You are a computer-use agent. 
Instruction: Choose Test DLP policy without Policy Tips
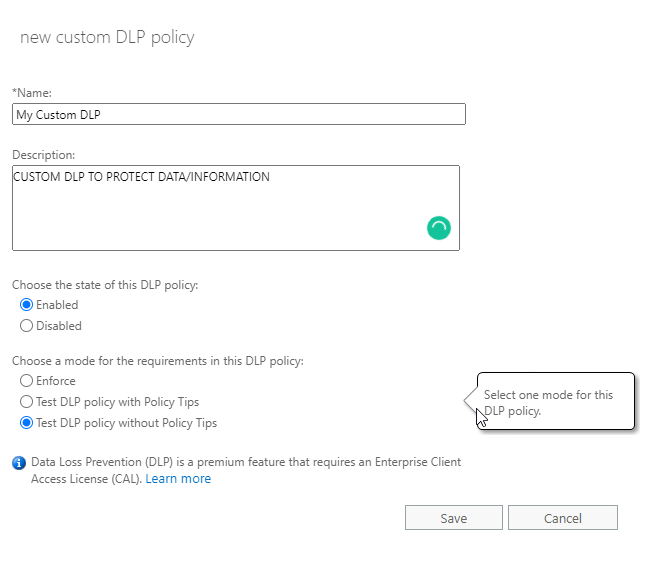click(26, 423)
